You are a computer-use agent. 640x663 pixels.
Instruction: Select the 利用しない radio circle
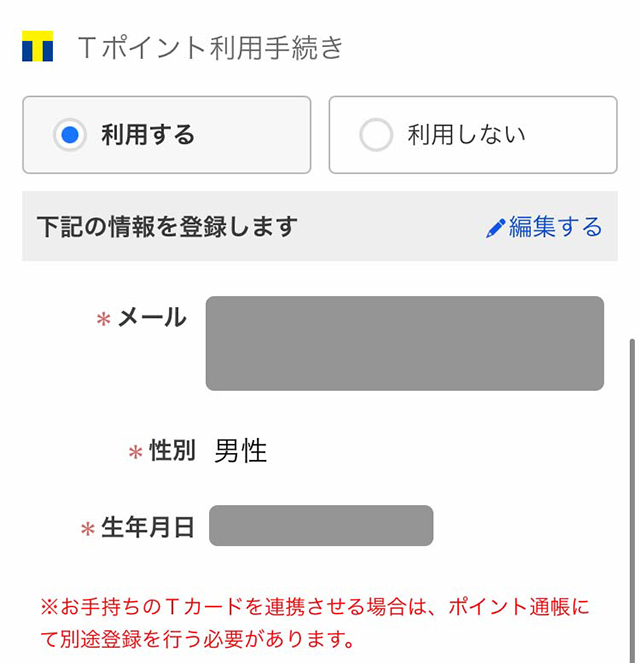376,135
